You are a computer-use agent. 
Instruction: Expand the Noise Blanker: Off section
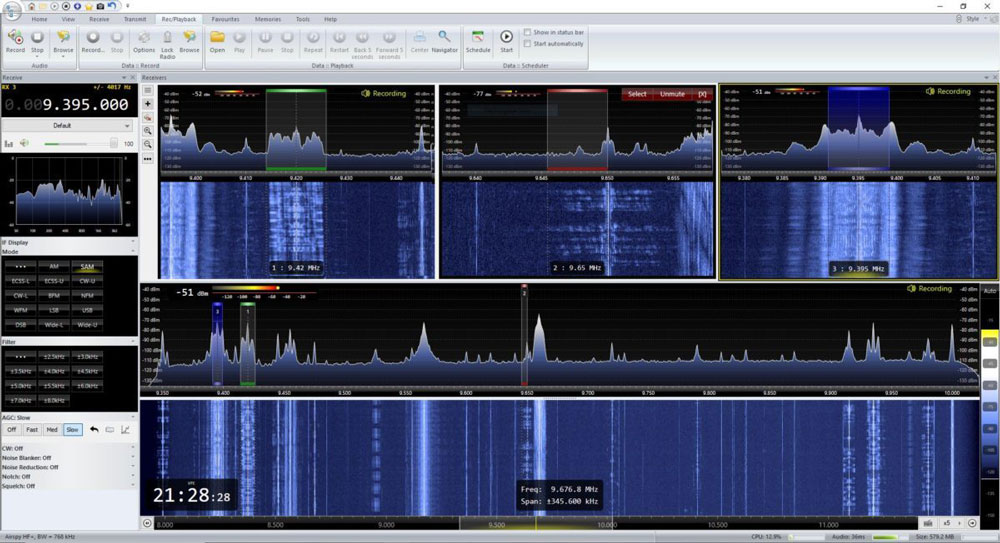coord(133,457)
